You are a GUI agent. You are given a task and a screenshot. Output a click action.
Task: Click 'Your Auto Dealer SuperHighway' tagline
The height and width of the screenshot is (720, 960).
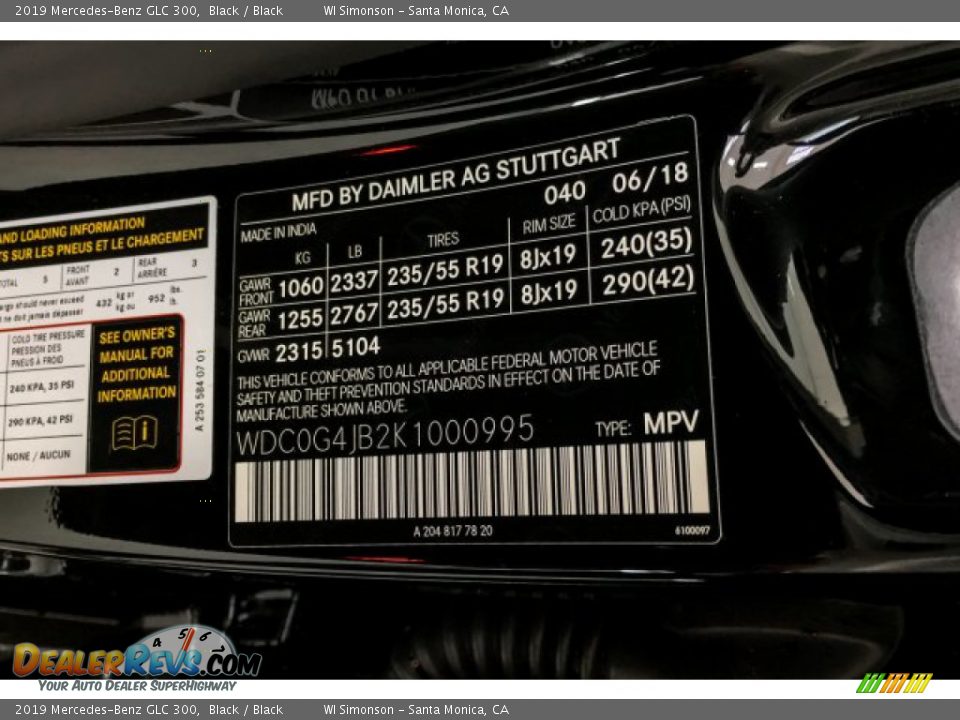tap(137, 685)
